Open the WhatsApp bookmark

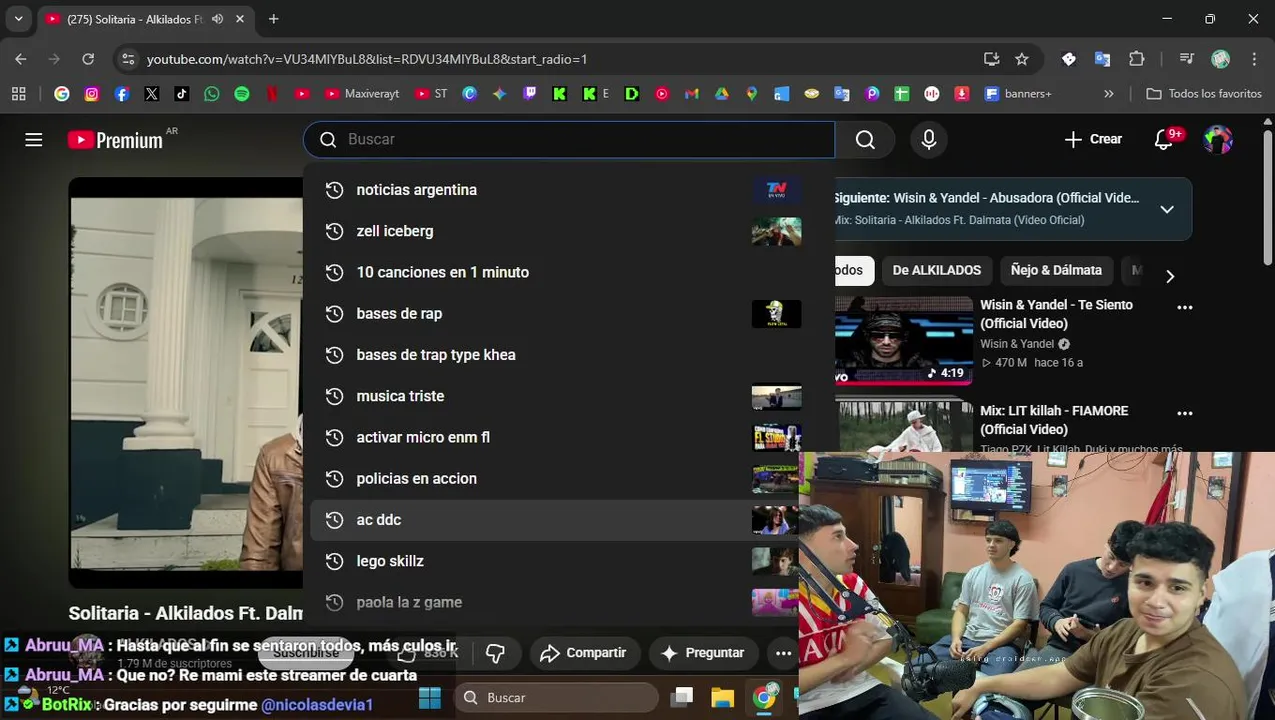click(211, 94)
